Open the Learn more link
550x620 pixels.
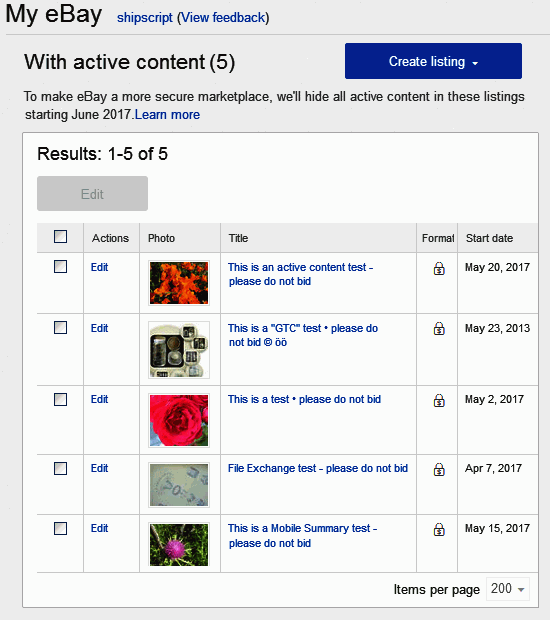point(167,115)
